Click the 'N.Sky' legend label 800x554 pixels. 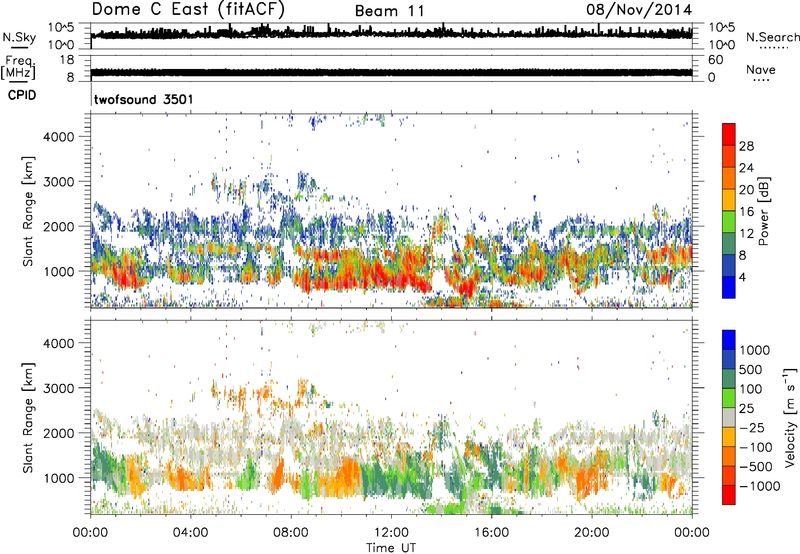[19, 37]
